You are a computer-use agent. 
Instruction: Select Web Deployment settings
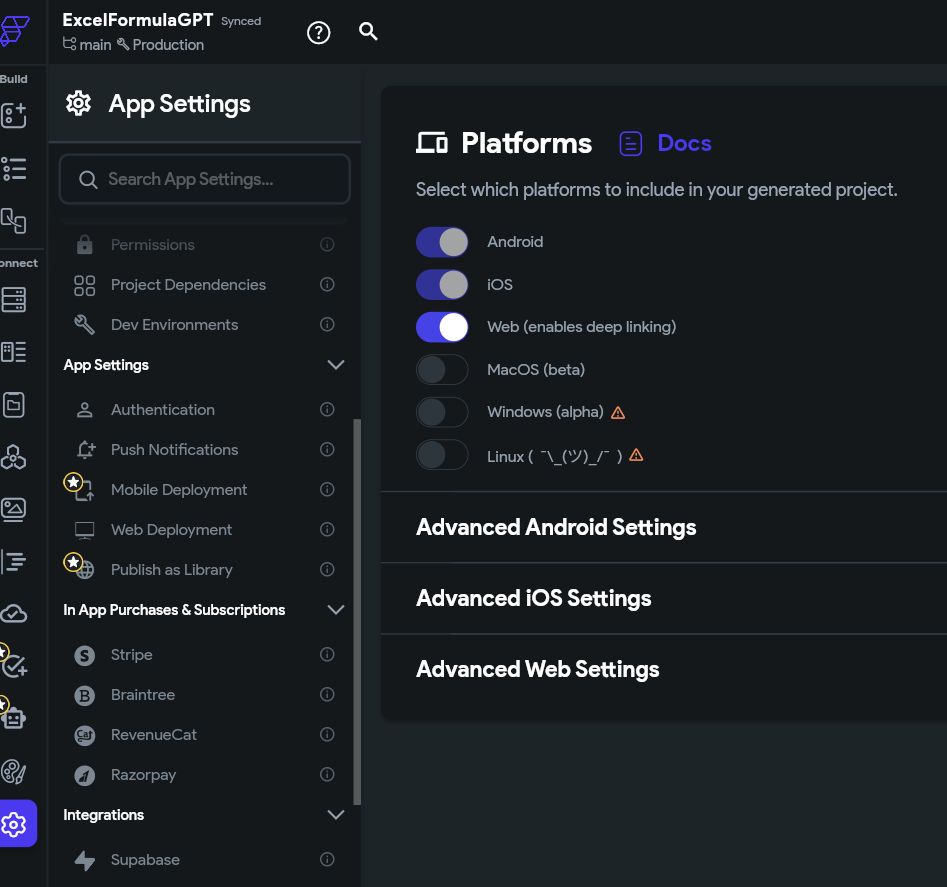pyautogui.click(x=205, y=530)
